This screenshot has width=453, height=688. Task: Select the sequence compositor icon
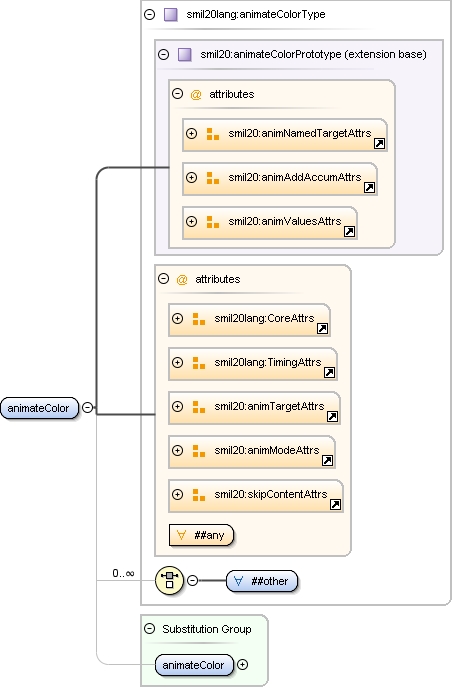pyautogui.click(x=169, y=580)
